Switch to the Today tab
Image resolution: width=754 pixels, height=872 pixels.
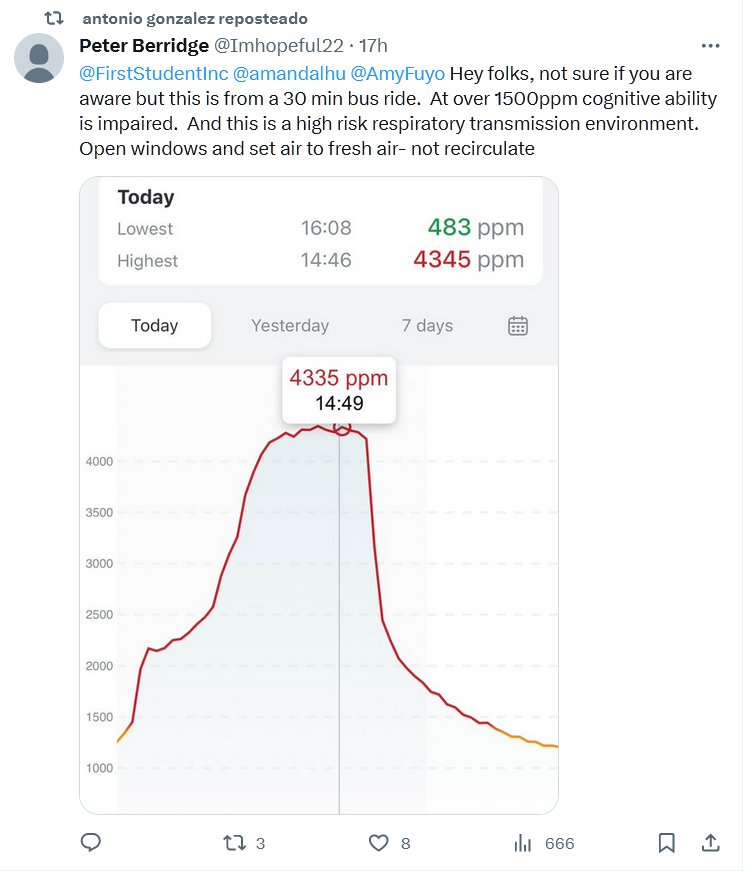154,325
